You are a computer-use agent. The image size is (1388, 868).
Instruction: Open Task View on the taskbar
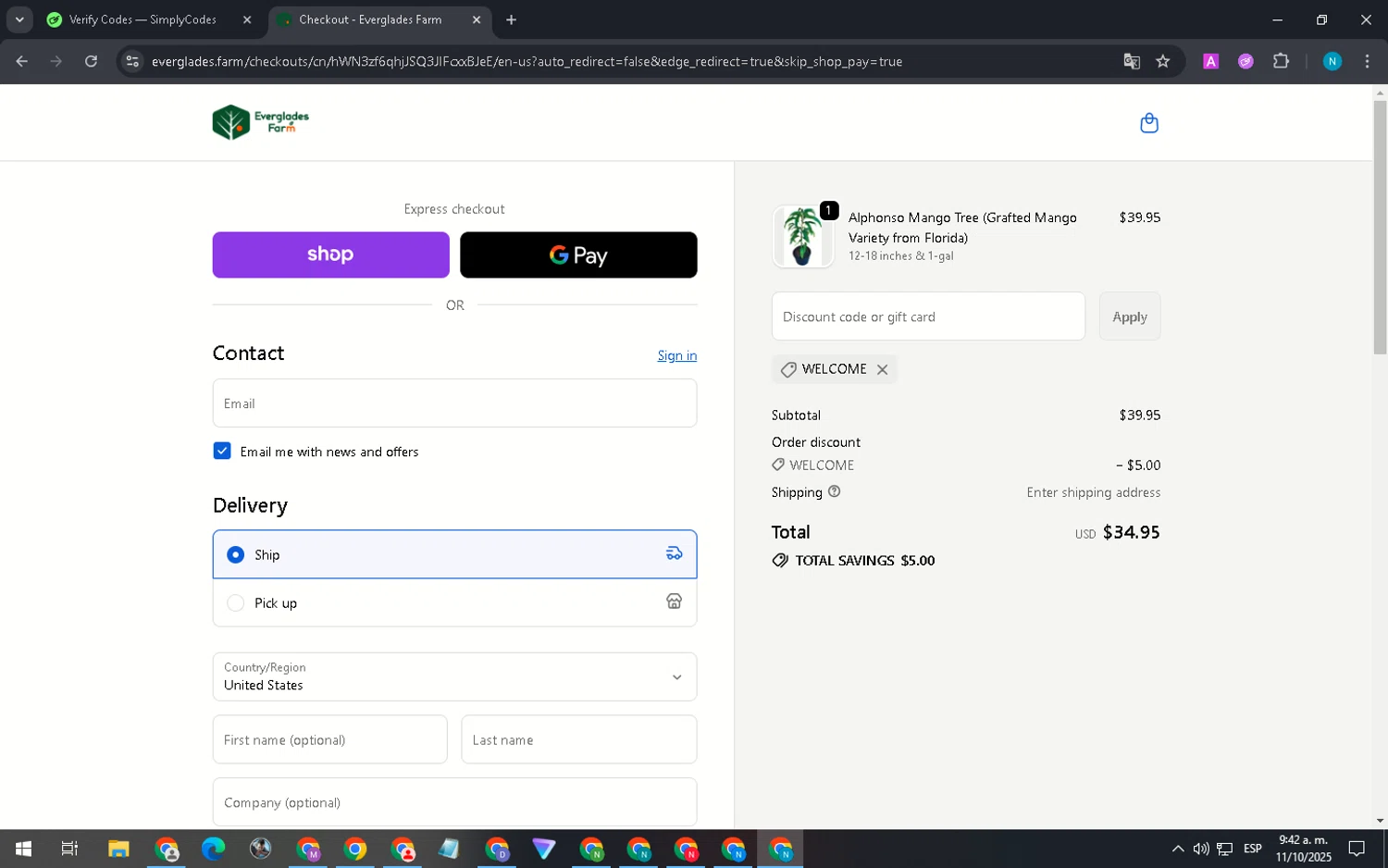click(69, 849)
